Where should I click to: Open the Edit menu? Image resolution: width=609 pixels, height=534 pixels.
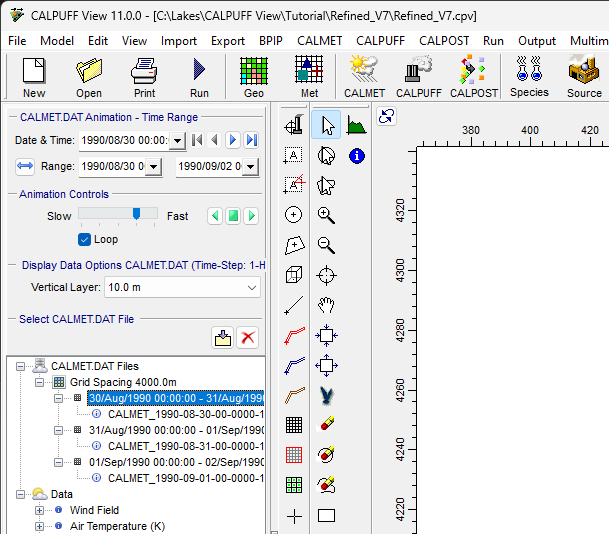(97, 41)
